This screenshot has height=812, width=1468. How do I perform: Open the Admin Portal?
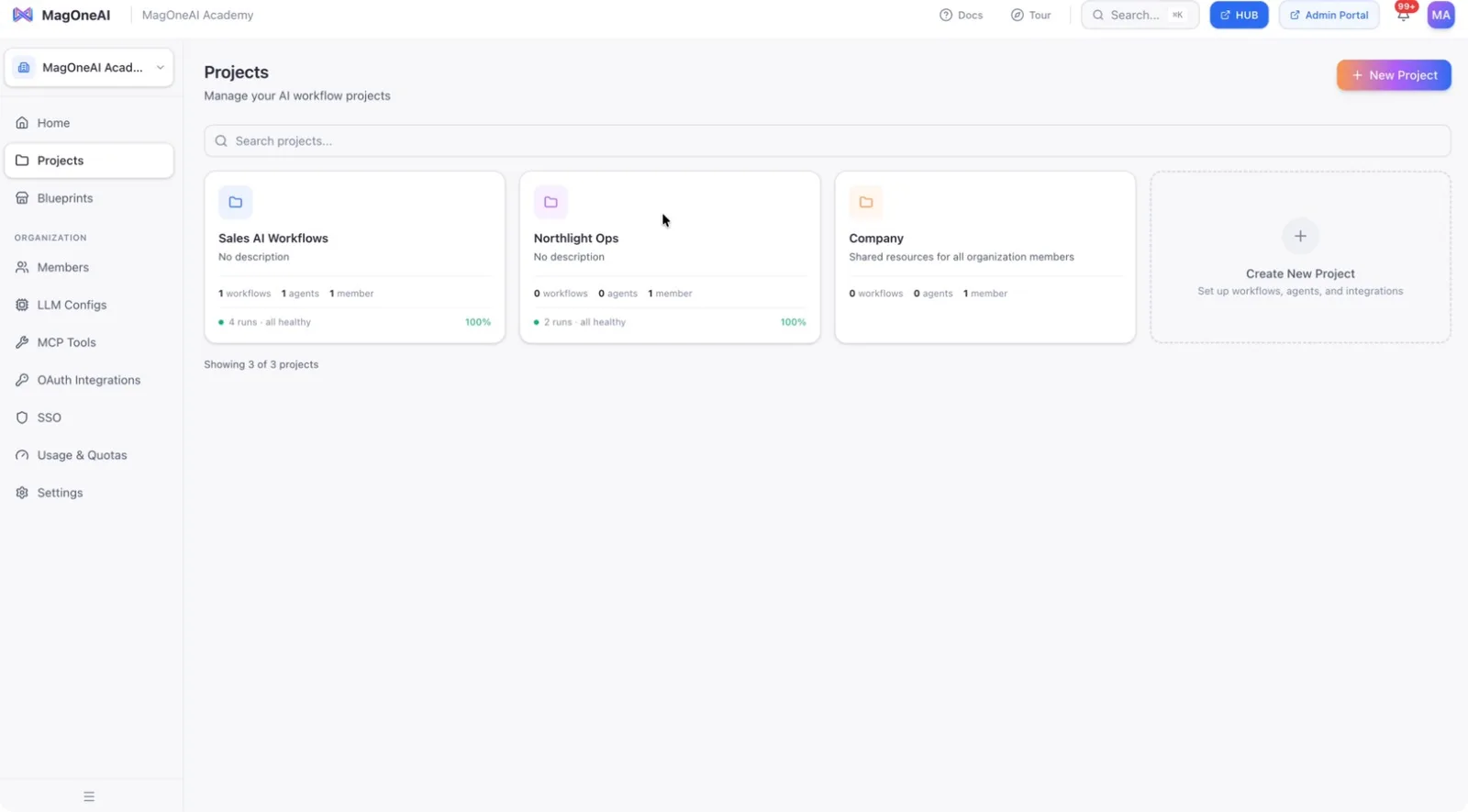1329,15
